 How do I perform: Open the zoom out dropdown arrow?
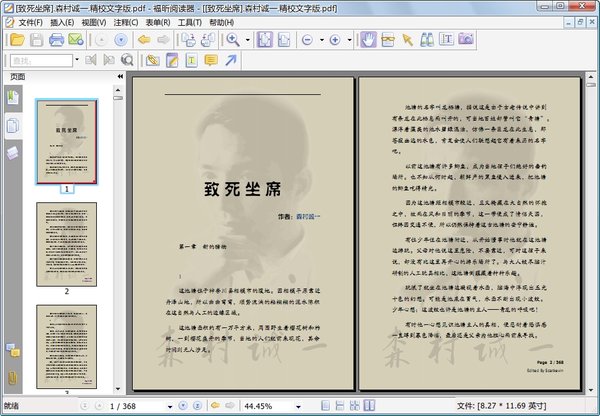[x=321, y=40]
